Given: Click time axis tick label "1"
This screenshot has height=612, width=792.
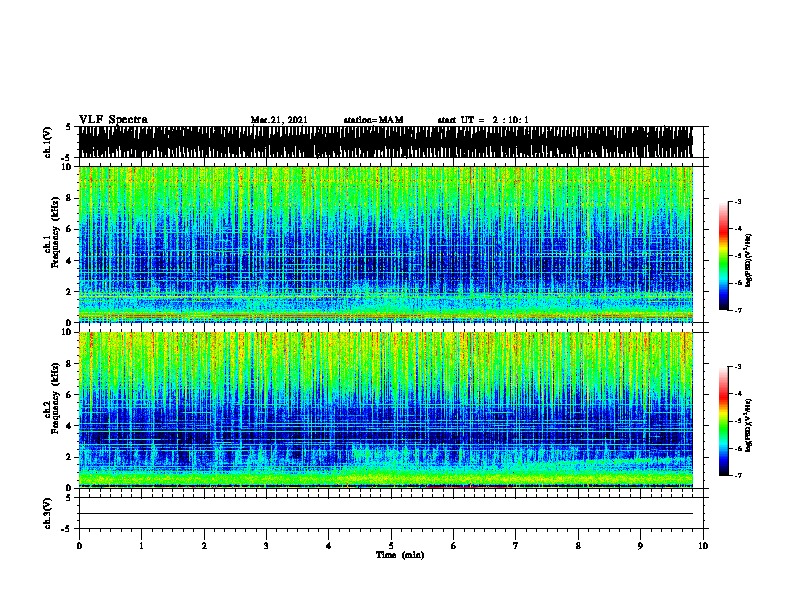Looking at the screenshot, I should point(141,546).
